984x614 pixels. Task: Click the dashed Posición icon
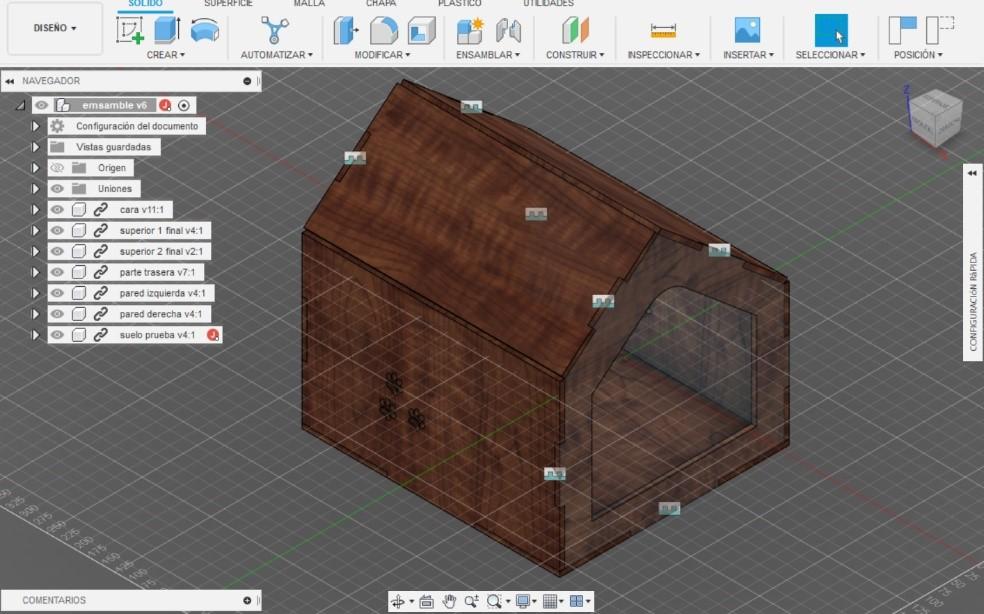click(940, 30)
